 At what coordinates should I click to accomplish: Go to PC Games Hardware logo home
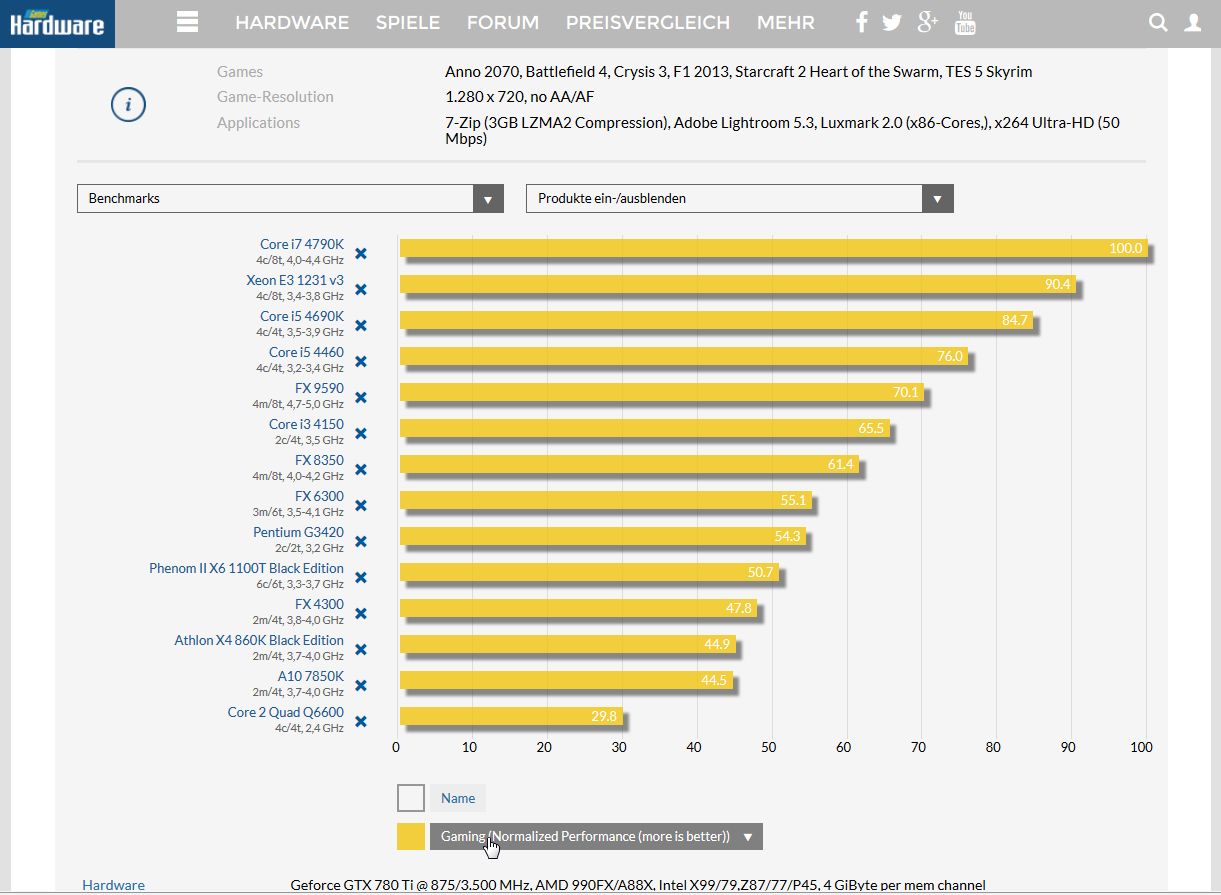57,24
